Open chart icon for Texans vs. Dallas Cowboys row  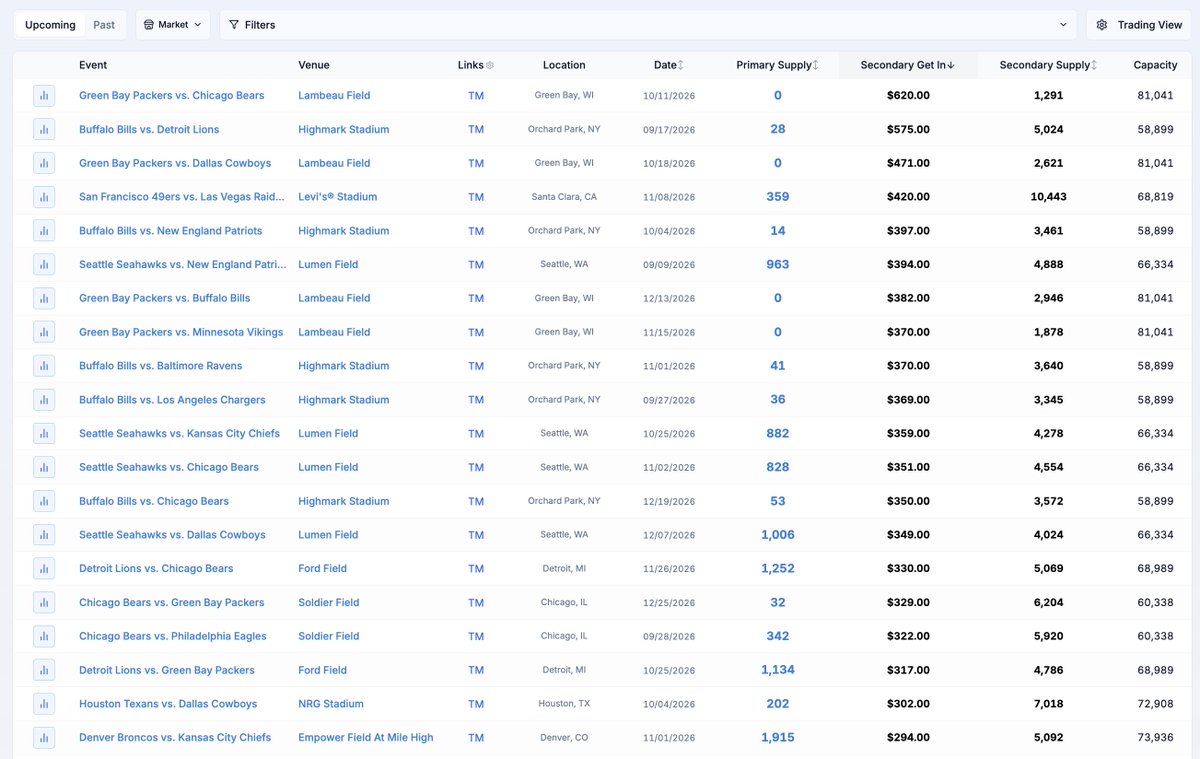point(44,704)
